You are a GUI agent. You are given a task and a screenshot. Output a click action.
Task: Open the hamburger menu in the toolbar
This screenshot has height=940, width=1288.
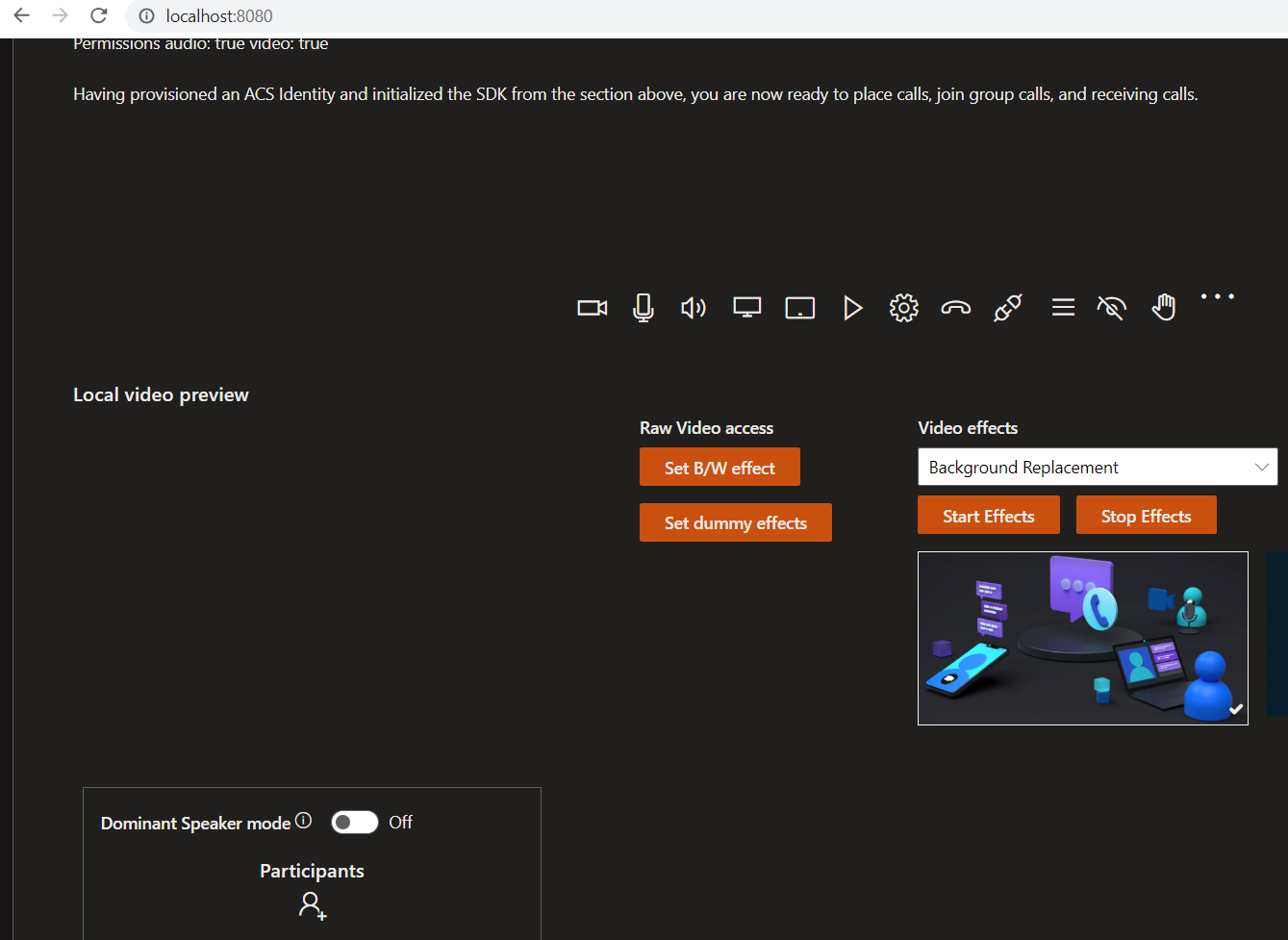1062,307
